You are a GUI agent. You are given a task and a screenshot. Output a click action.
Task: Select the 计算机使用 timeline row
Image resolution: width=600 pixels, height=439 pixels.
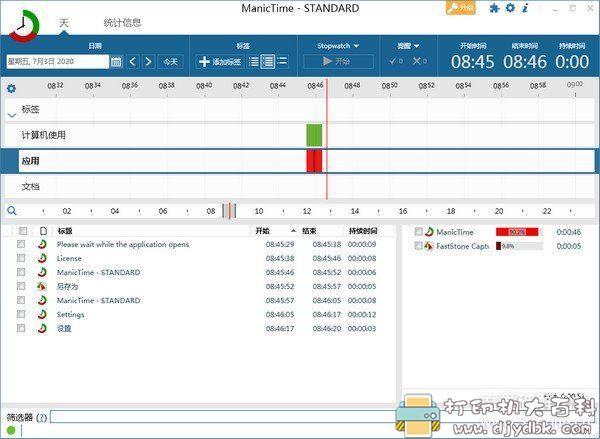click(299, 135)
